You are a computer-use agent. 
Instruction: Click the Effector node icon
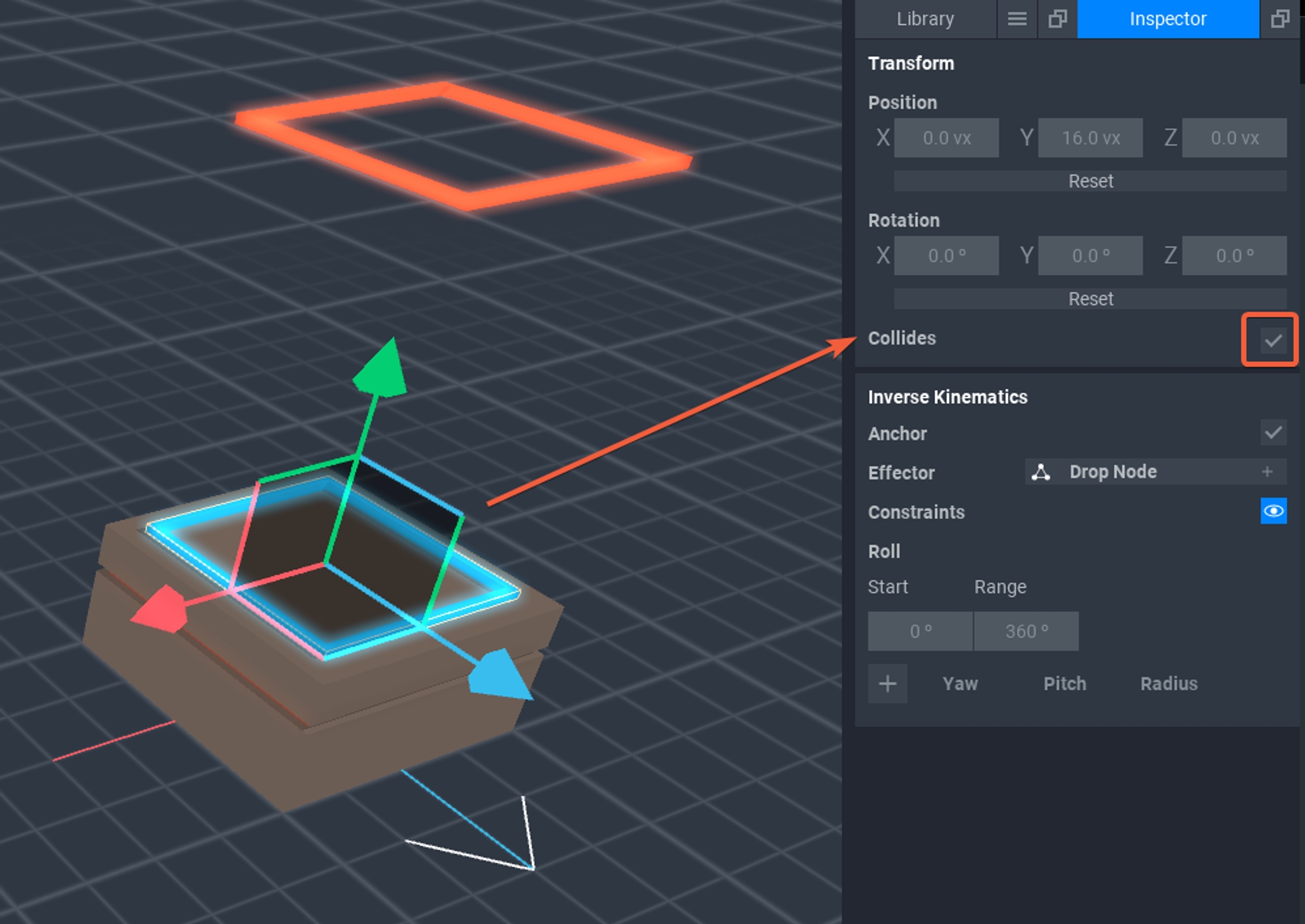1041,472
